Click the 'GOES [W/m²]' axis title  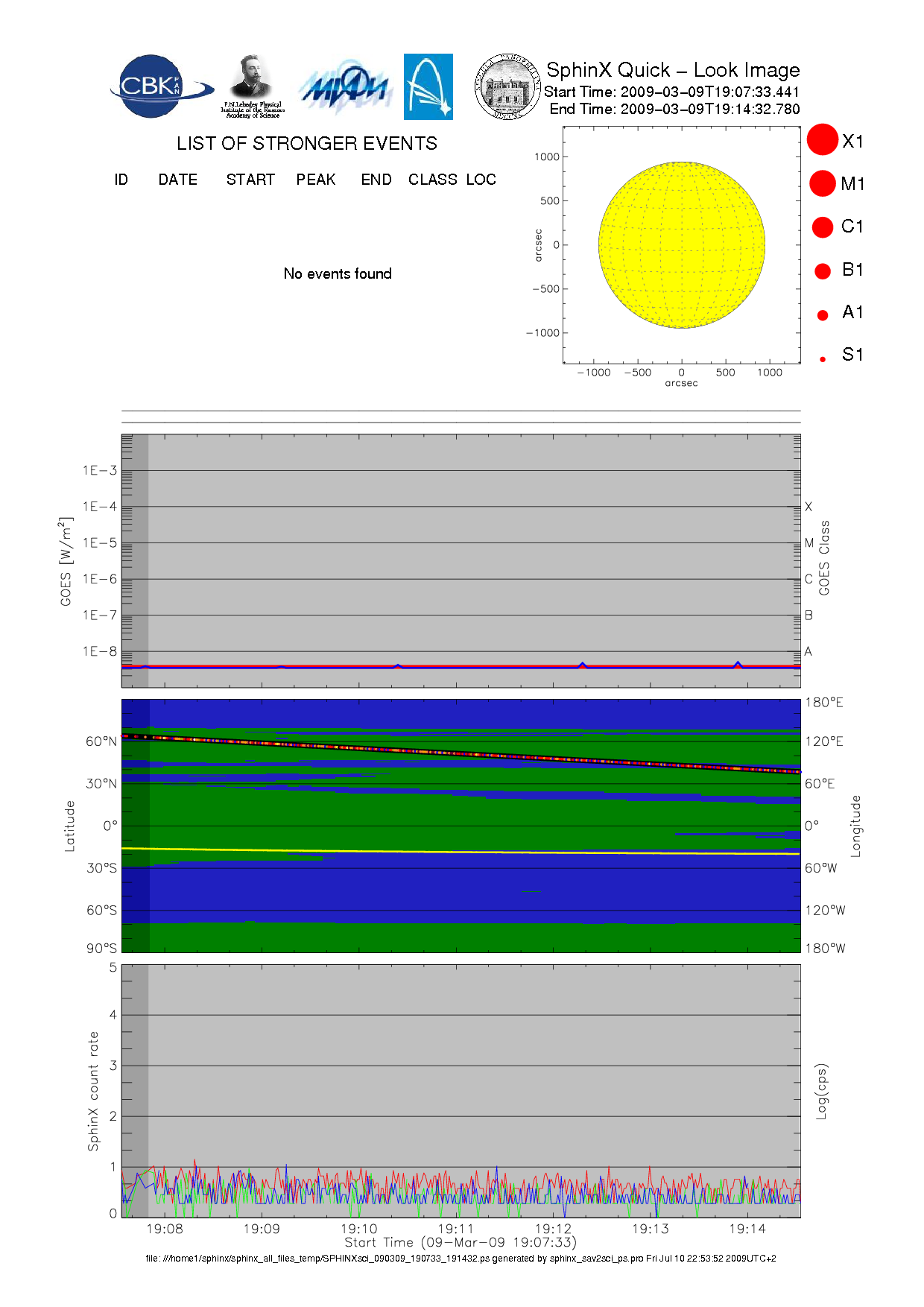pyautogui.click(x=66, y=561)
